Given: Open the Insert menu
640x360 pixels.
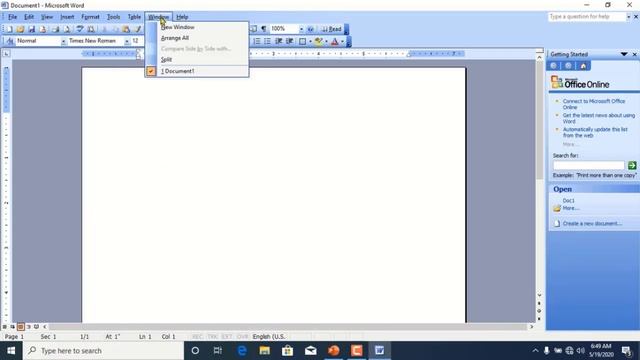Looking at the screenshot, I should [67, 17].
